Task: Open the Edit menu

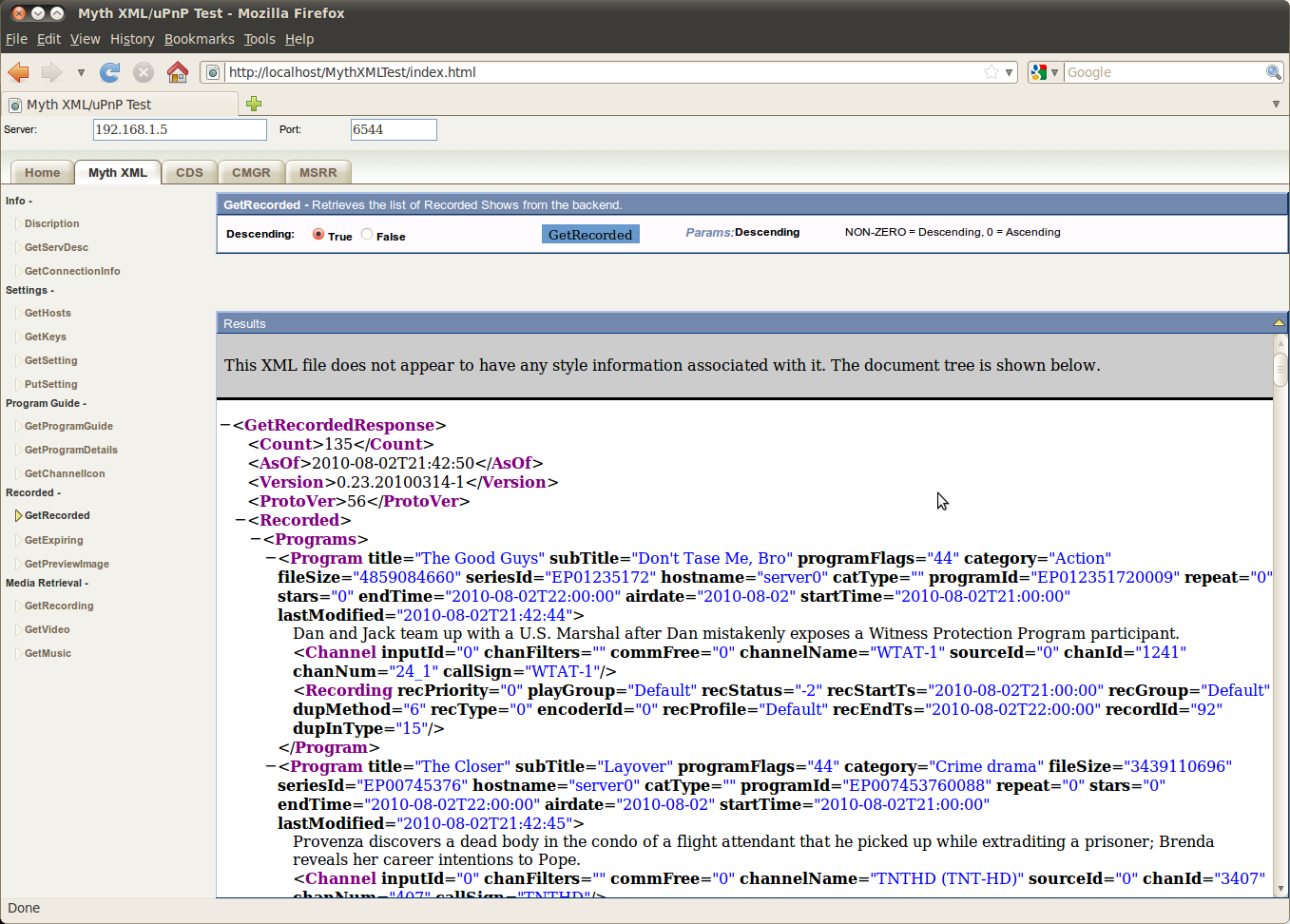Action: (x=48, y=39)
